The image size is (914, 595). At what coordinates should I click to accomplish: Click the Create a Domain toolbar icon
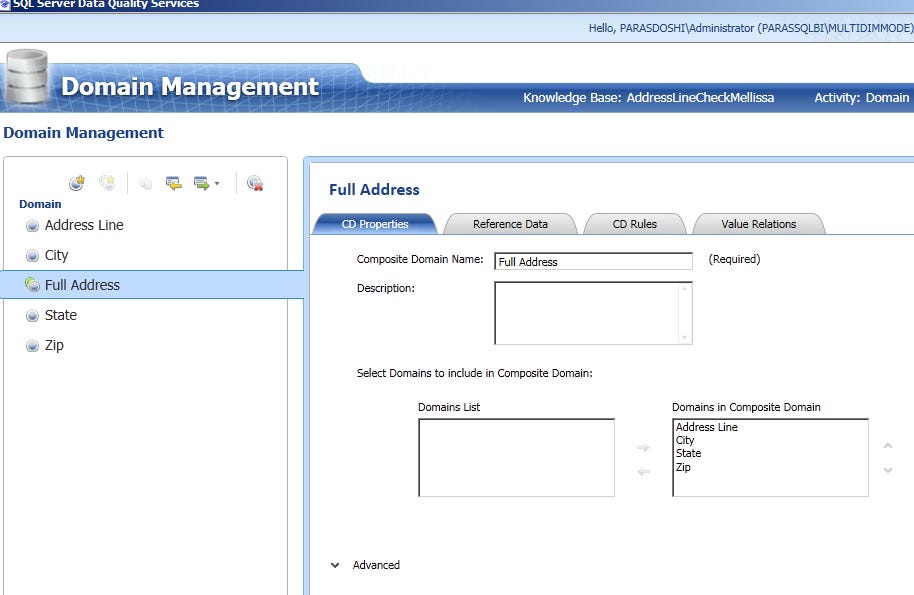pos(76,183)
